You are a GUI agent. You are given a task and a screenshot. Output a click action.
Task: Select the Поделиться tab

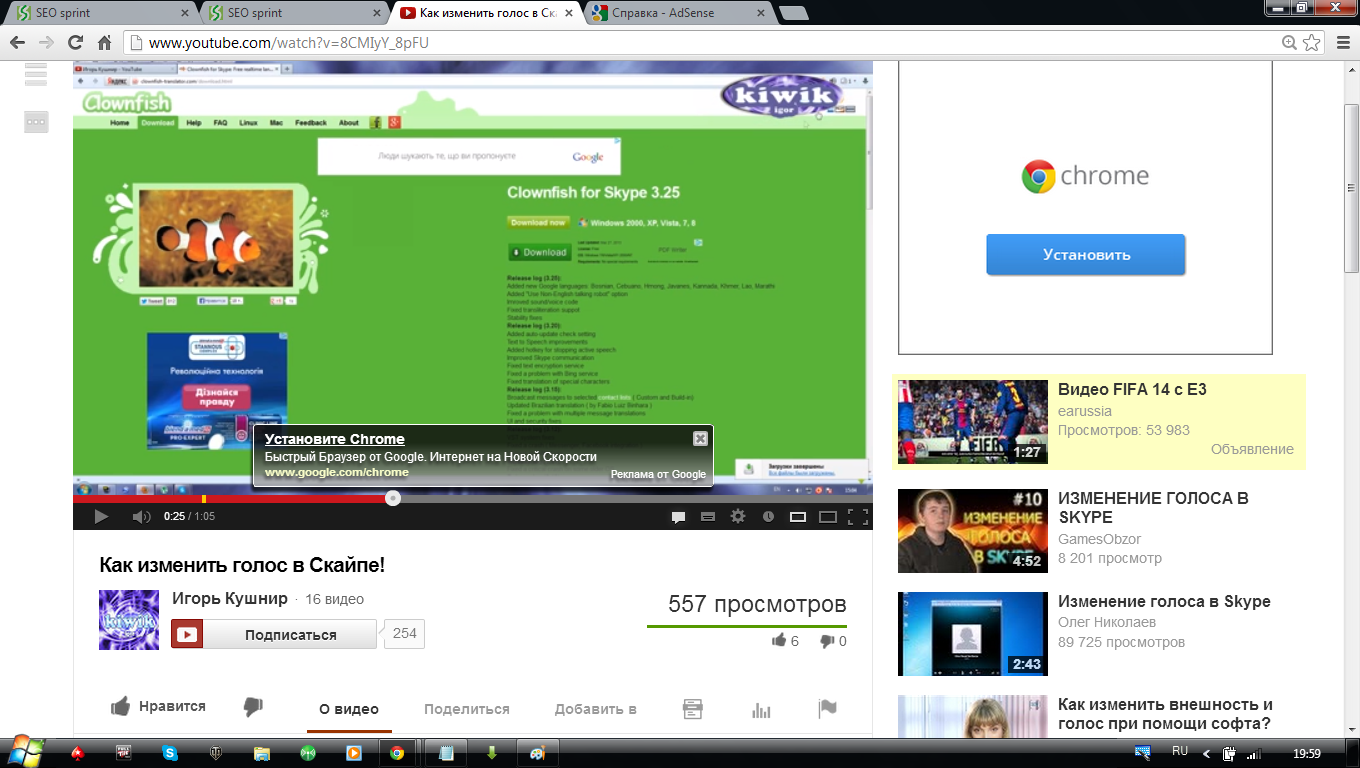[x=467, y=709]
